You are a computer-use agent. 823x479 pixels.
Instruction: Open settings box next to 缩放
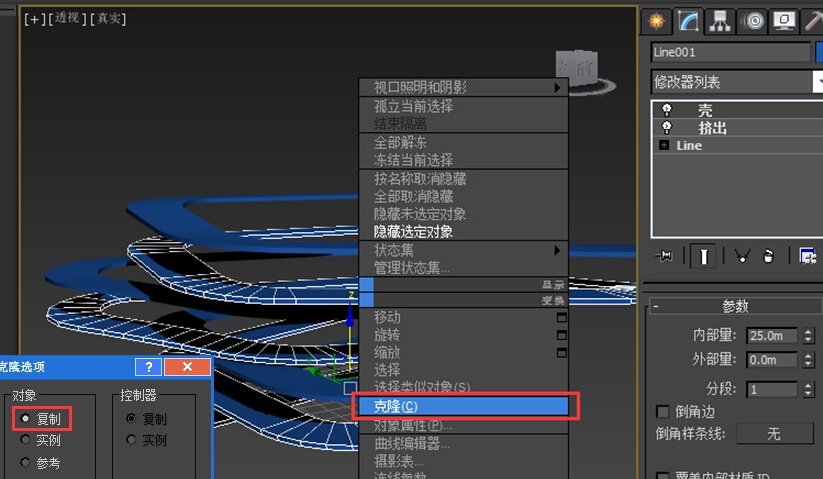(562, 353)
